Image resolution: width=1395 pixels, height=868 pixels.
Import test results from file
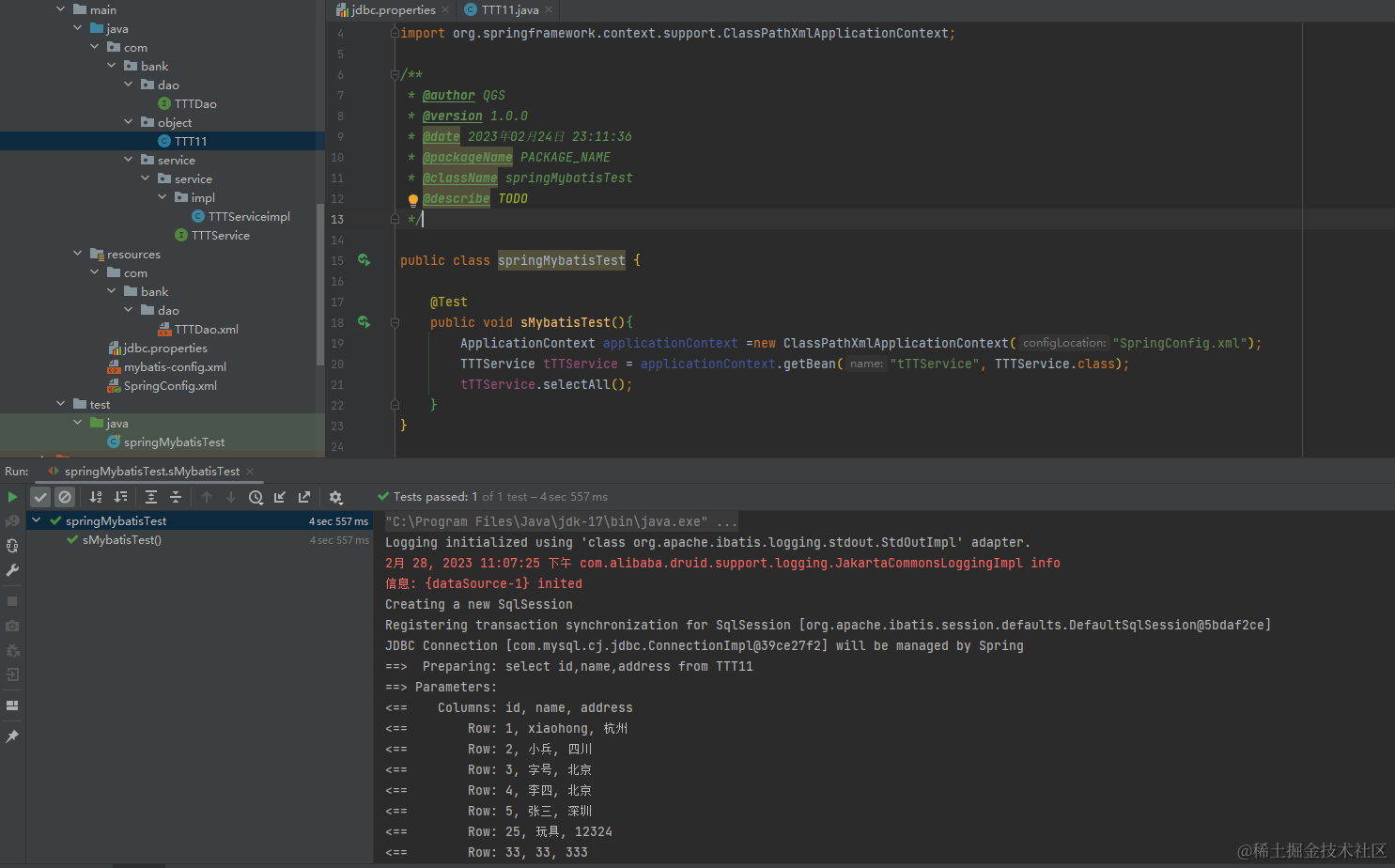(280, 497)
